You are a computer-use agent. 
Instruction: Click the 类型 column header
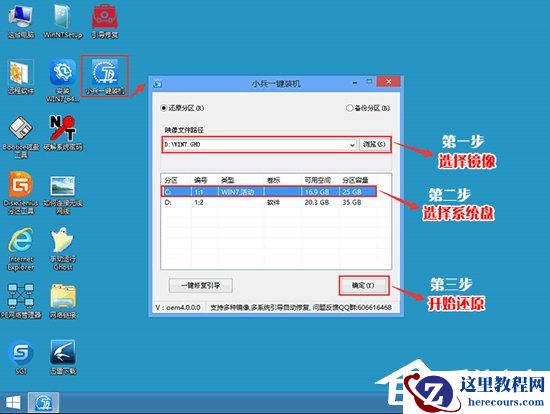coord(227,180)
